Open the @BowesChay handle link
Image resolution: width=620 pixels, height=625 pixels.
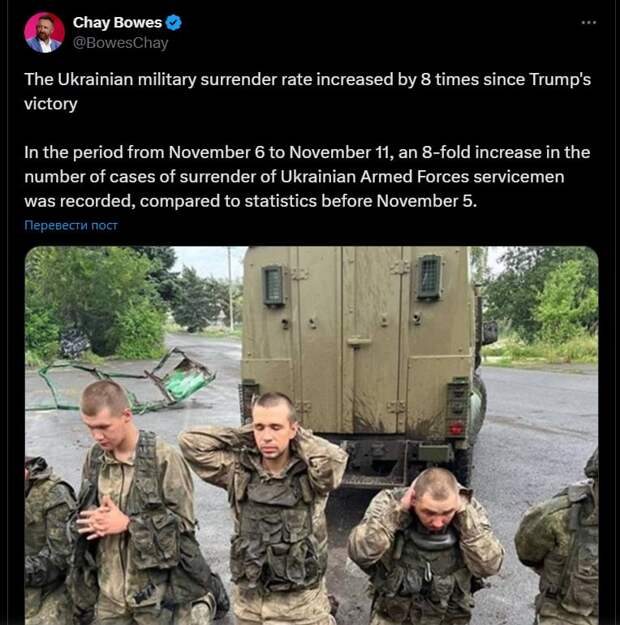pyautogui.click(x=120, y=43)
